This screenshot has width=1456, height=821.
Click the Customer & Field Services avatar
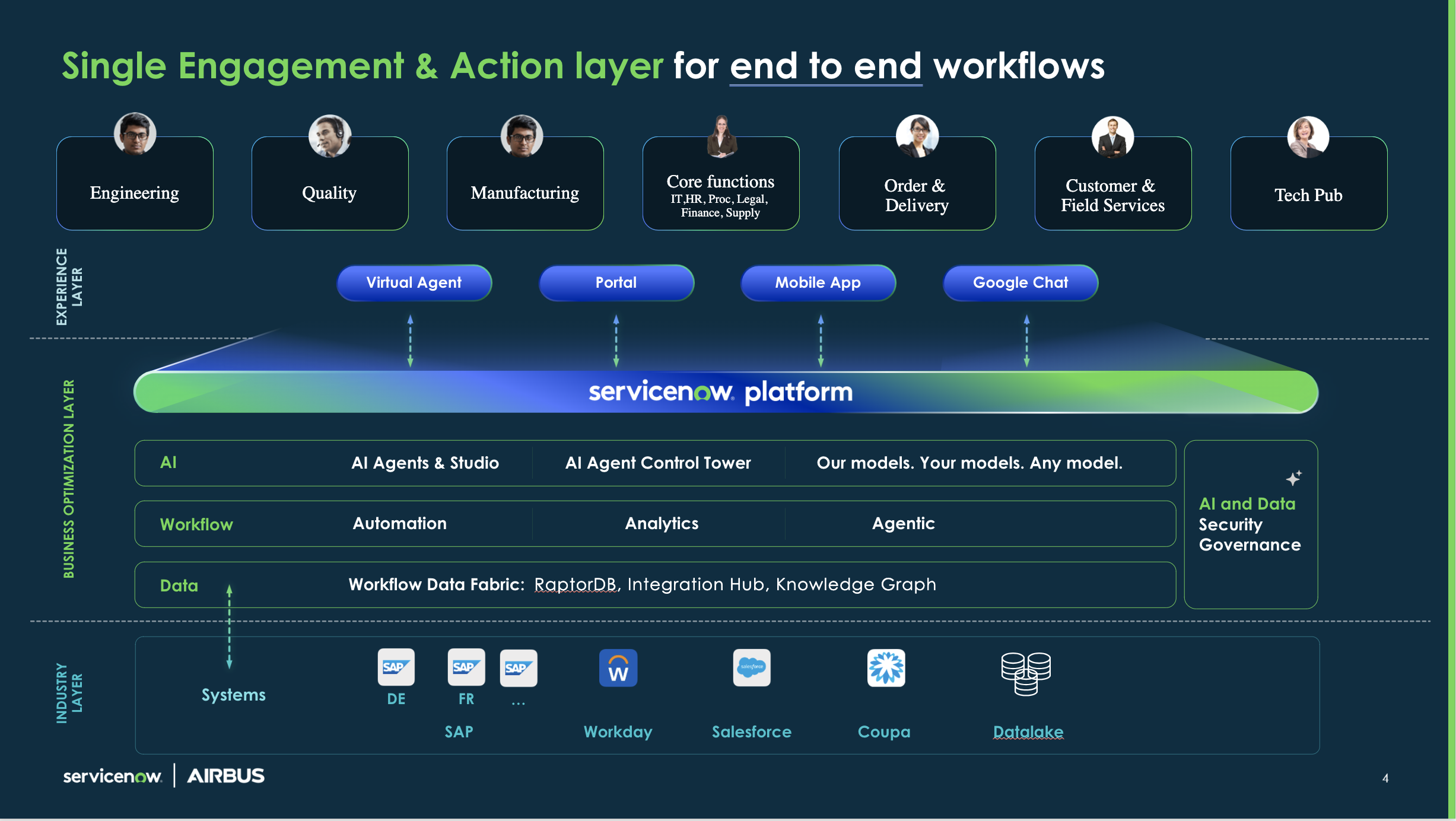point(1113,137)
